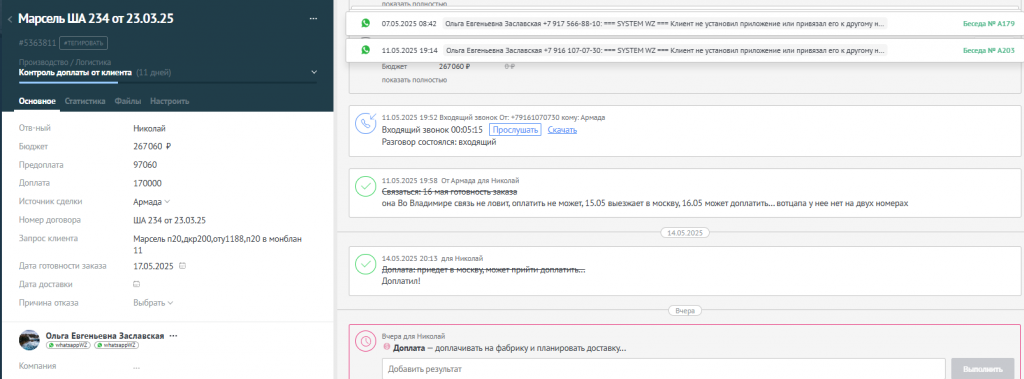Viewport: 1024px width, 379px height.
Task: Click the #ТЕГИРОВАТЬ tag button
Action: pos(83,43)
